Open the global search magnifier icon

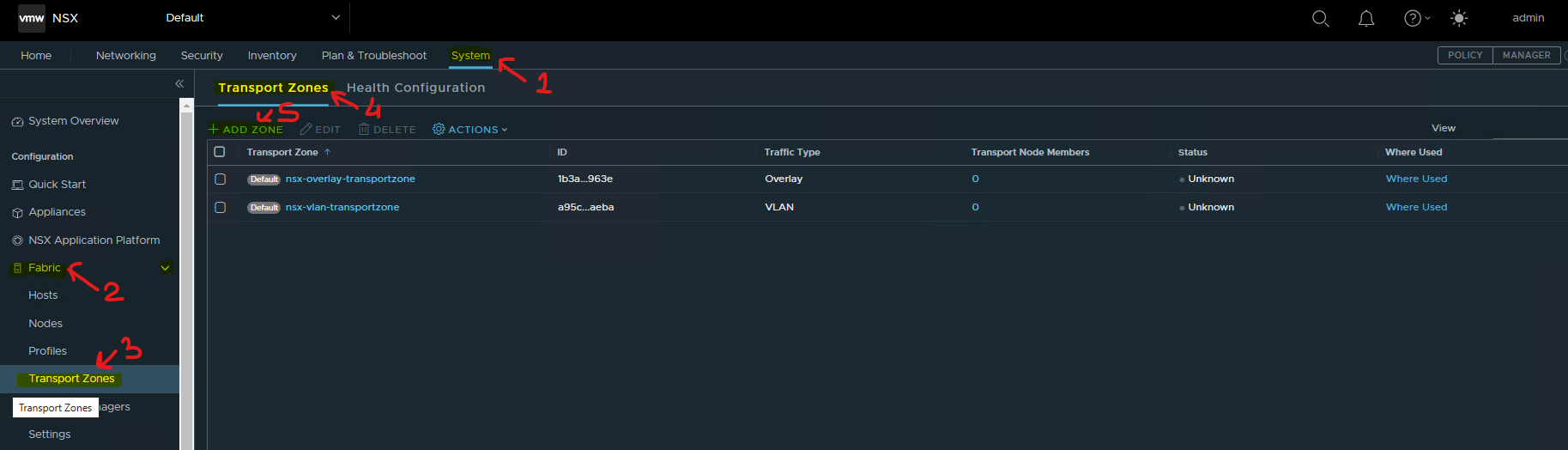pyautogui.click(x=1320, y=18)
